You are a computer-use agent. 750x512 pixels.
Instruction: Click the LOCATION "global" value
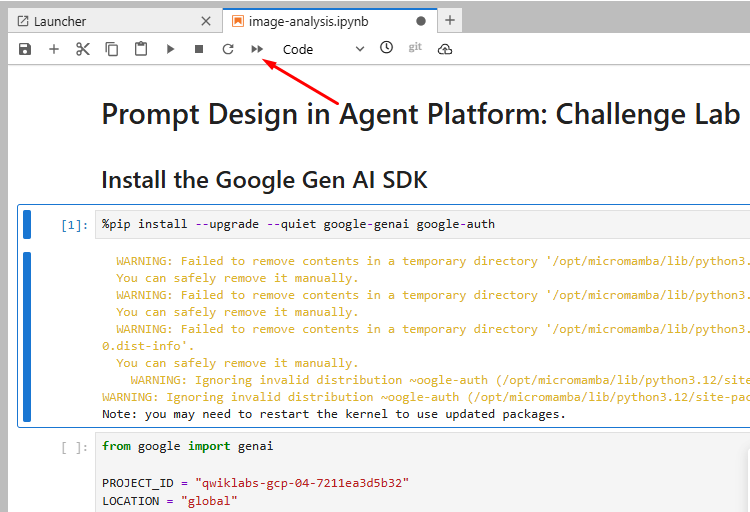[x=209, y=501]
